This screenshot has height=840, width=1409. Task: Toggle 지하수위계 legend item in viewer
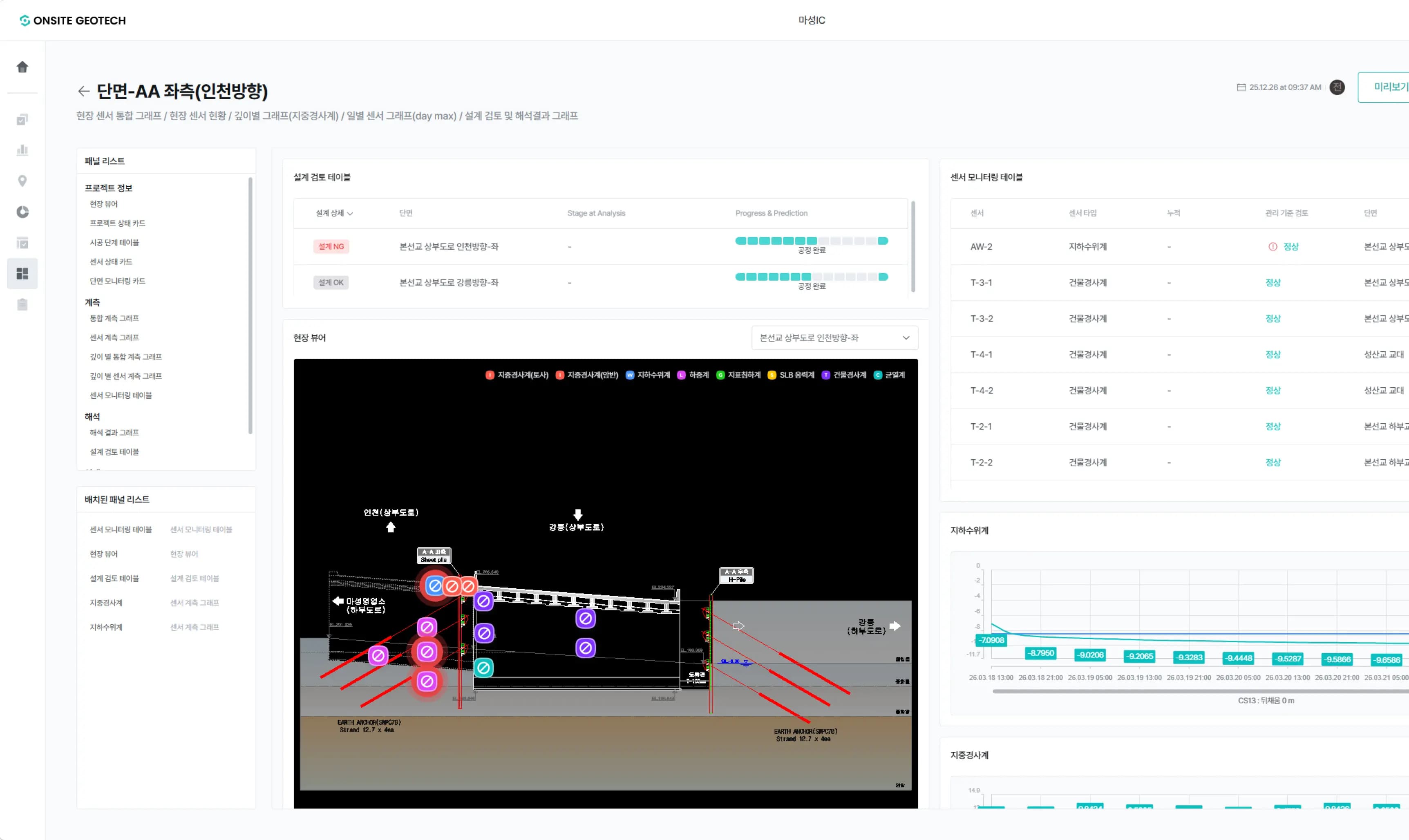[x=648, y=375]
